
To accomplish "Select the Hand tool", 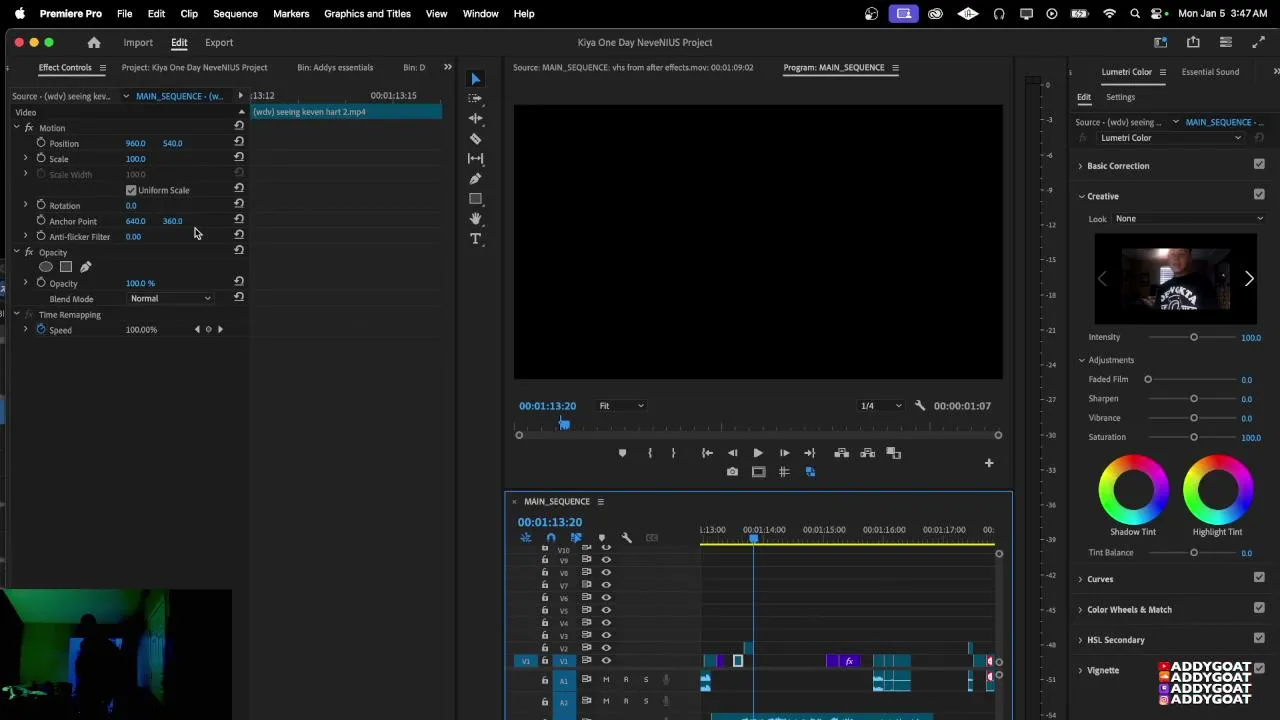I will pyautogui.click(x=475, y=218).
